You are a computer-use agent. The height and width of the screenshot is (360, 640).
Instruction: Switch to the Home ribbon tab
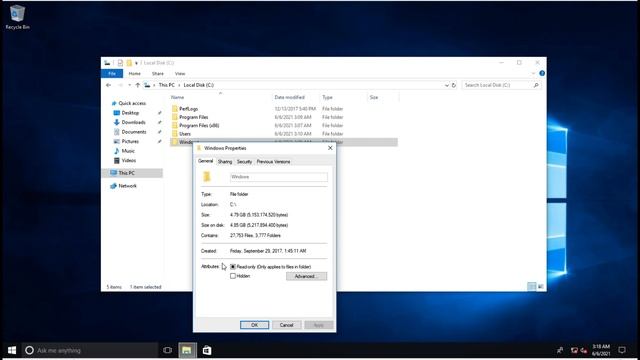(x=135, y=73)
